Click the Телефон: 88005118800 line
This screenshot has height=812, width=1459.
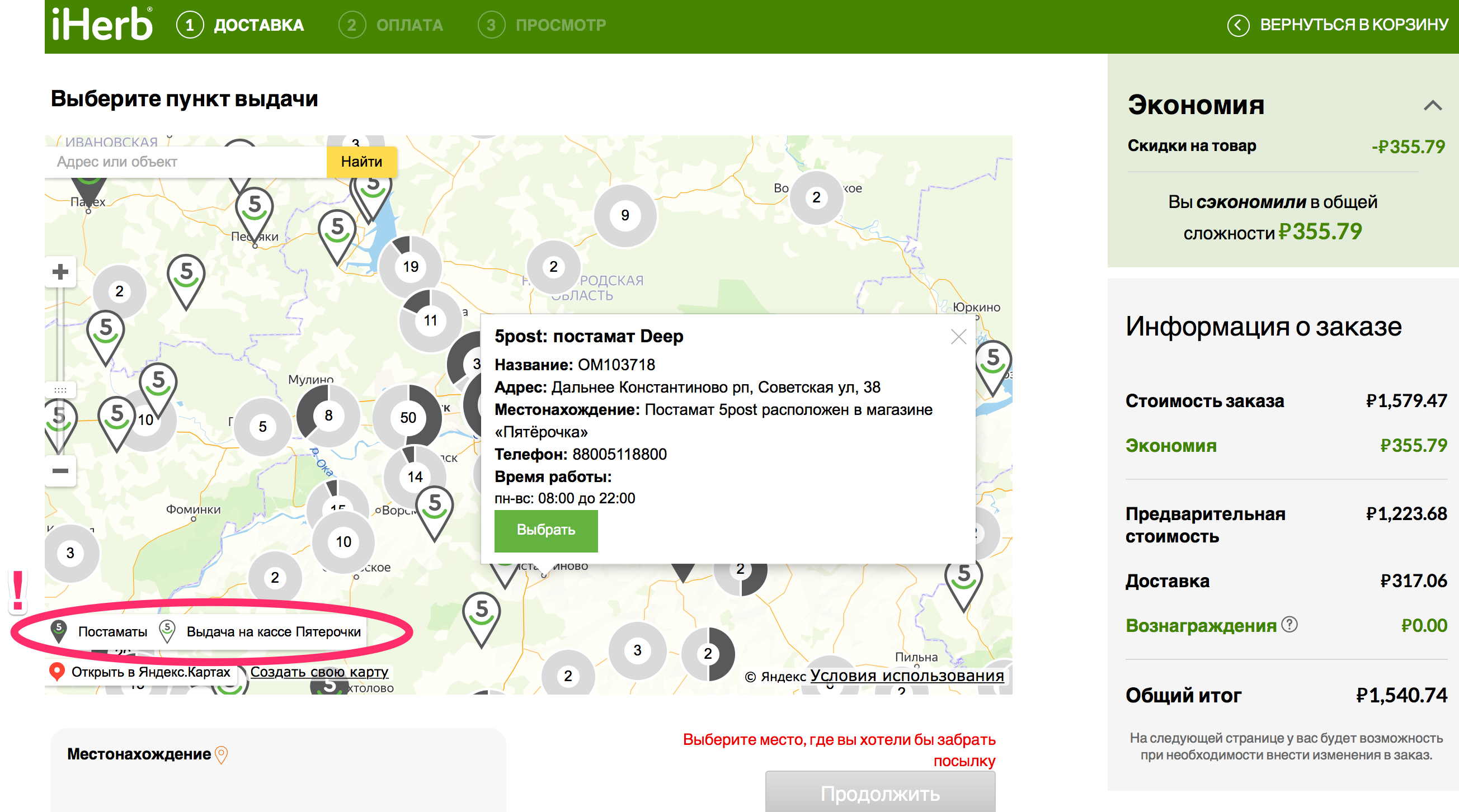click(581, 454)
